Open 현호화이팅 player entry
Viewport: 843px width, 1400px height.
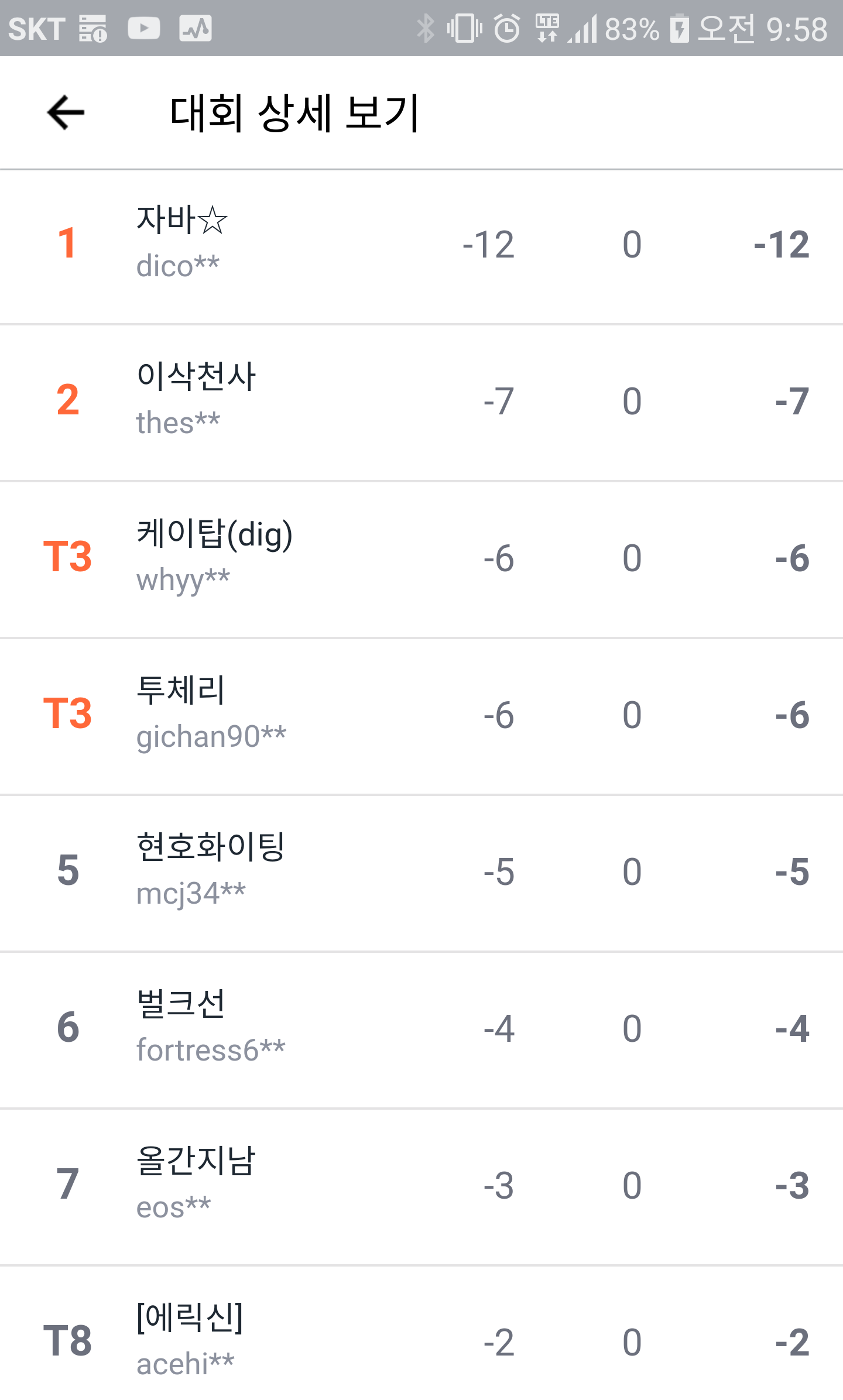coord(421,872)
